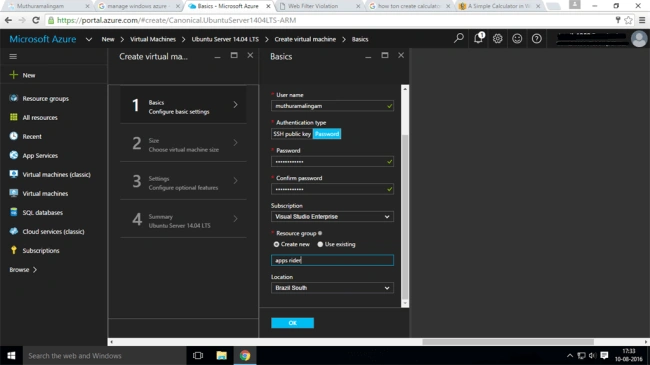Viewport: 650px width, 365px height.
Task: Open step 2 Size
Action: [x=183, y=143]
